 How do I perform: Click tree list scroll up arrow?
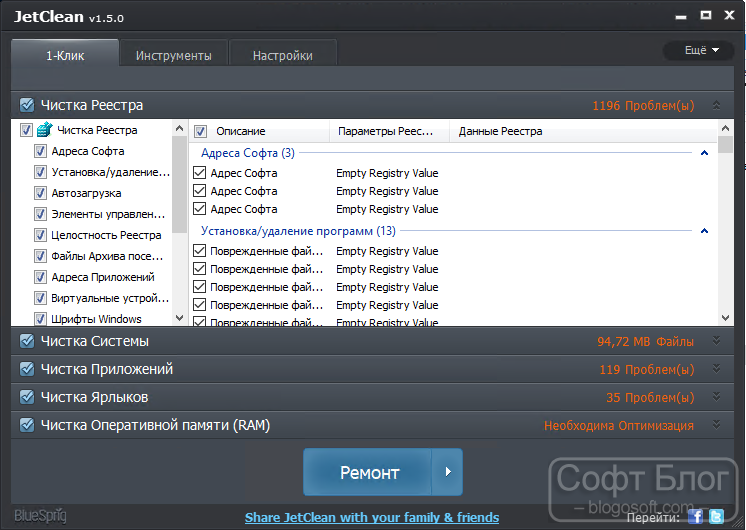pos(179,128)
